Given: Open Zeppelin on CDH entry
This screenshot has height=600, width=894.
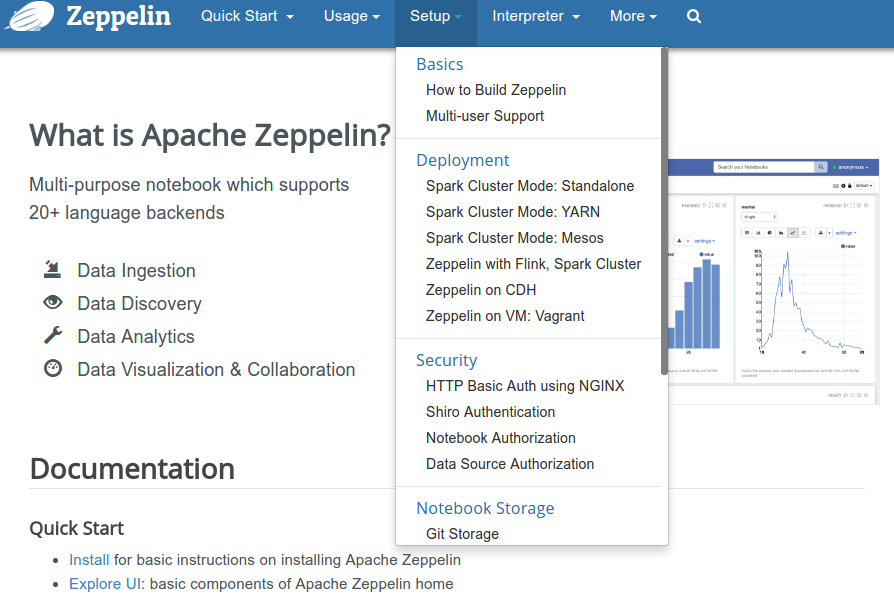Looking at the screenshot, I should coord(481,290).
